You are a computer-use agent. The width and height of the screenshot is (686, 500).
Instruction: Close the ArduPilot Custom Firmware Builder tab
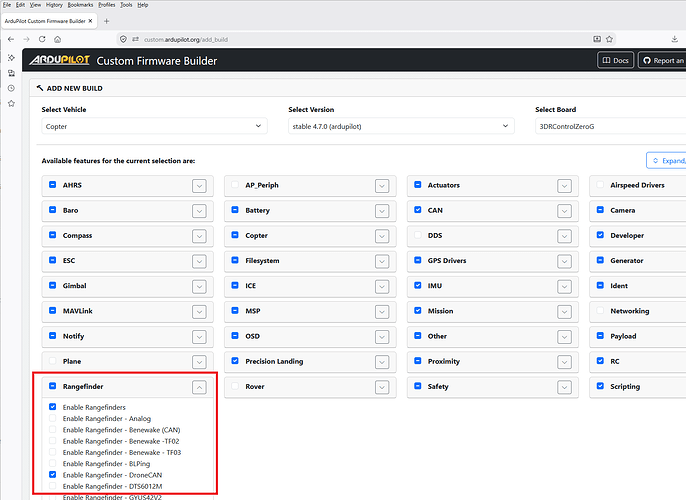pyautogui.click(x=91, y=21)
